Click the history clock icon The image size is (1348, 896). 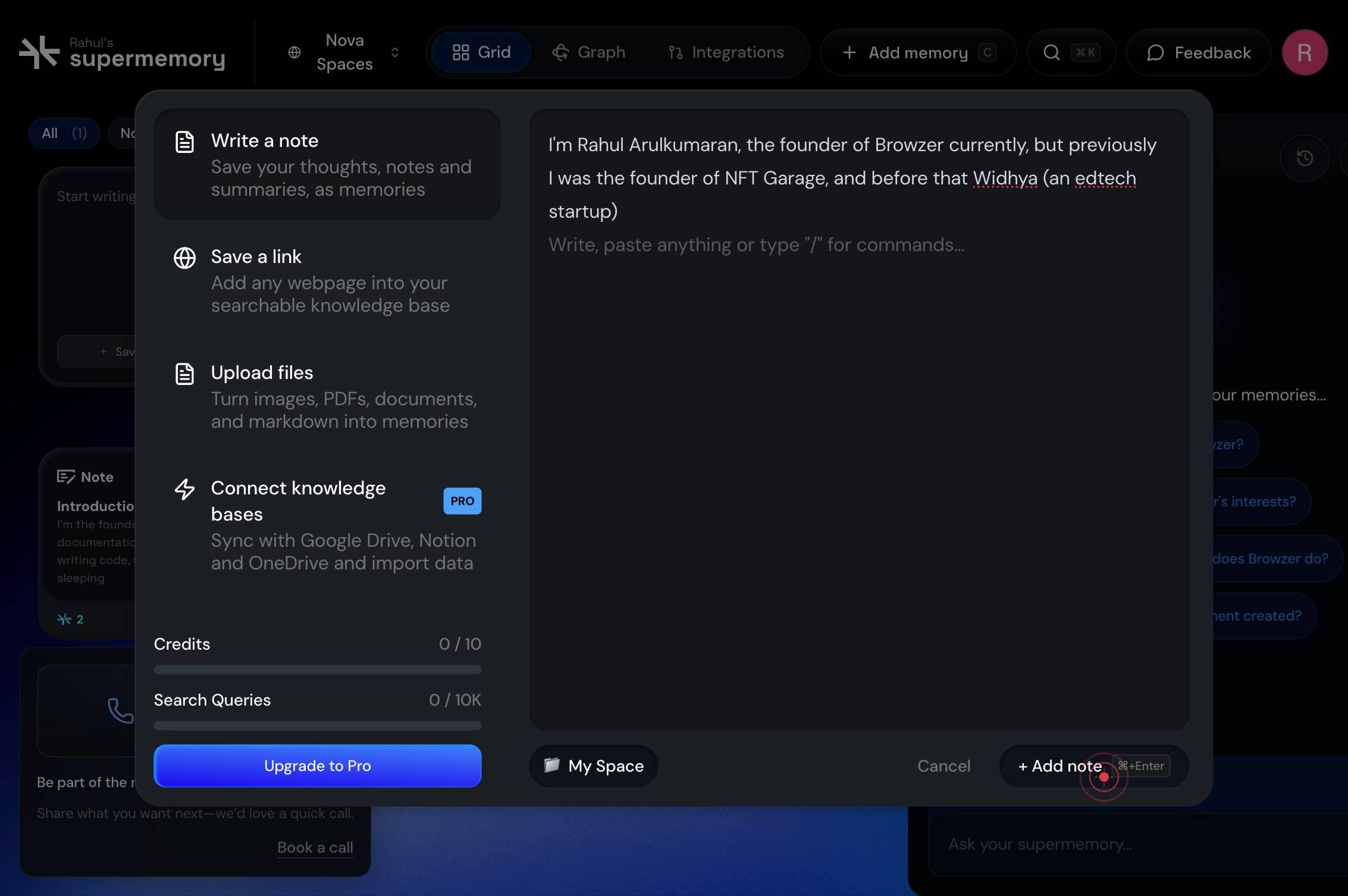click(1305, 158)
